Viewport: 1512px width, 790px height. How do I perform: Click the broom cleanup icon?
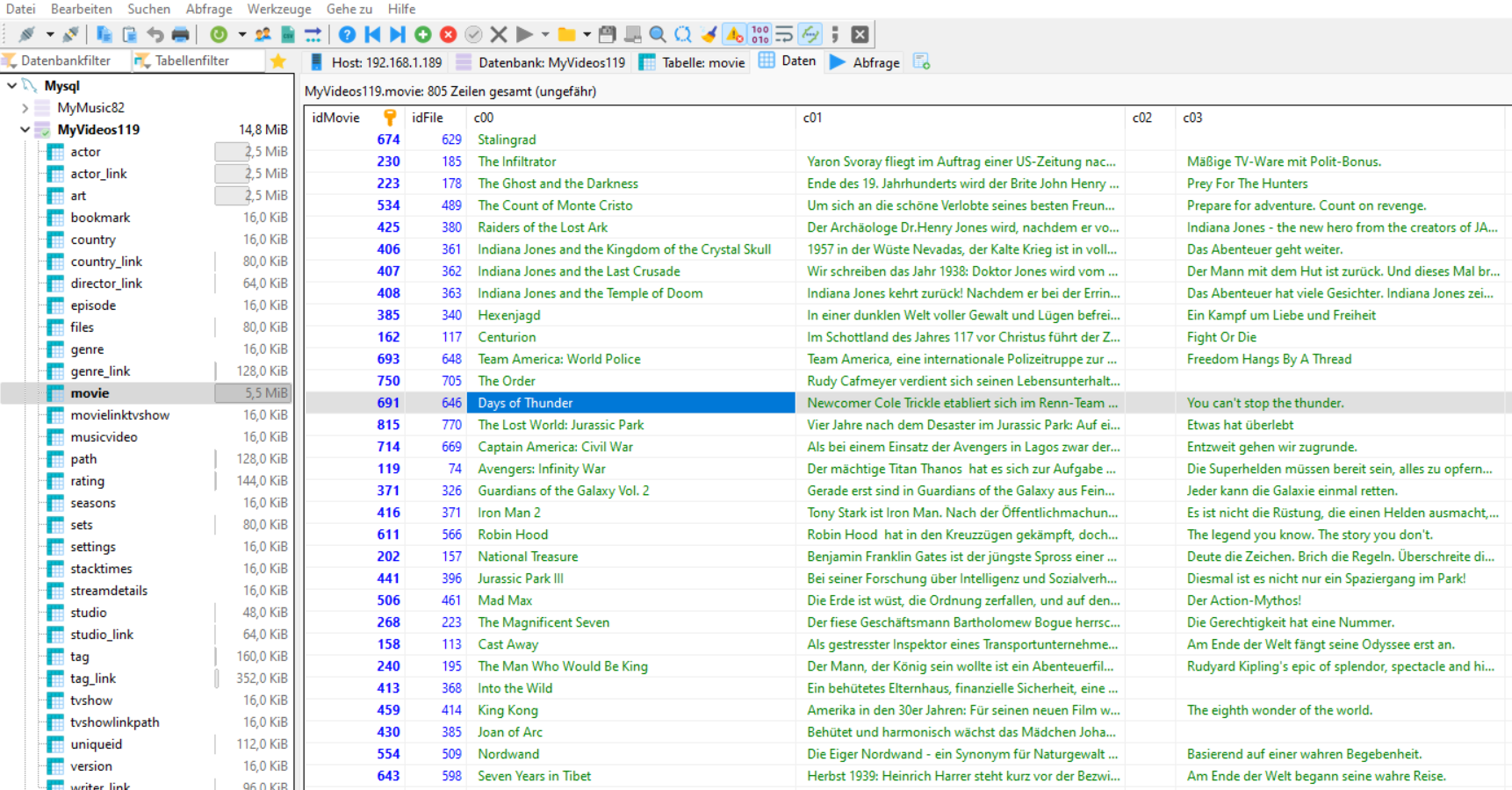709,34
